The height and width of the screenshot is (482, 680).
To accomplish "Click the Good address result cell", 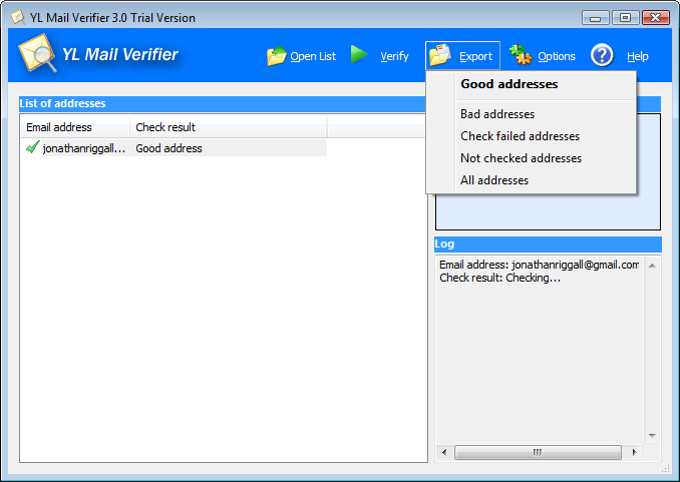I will pyautogui.click(x=169, y=148).
